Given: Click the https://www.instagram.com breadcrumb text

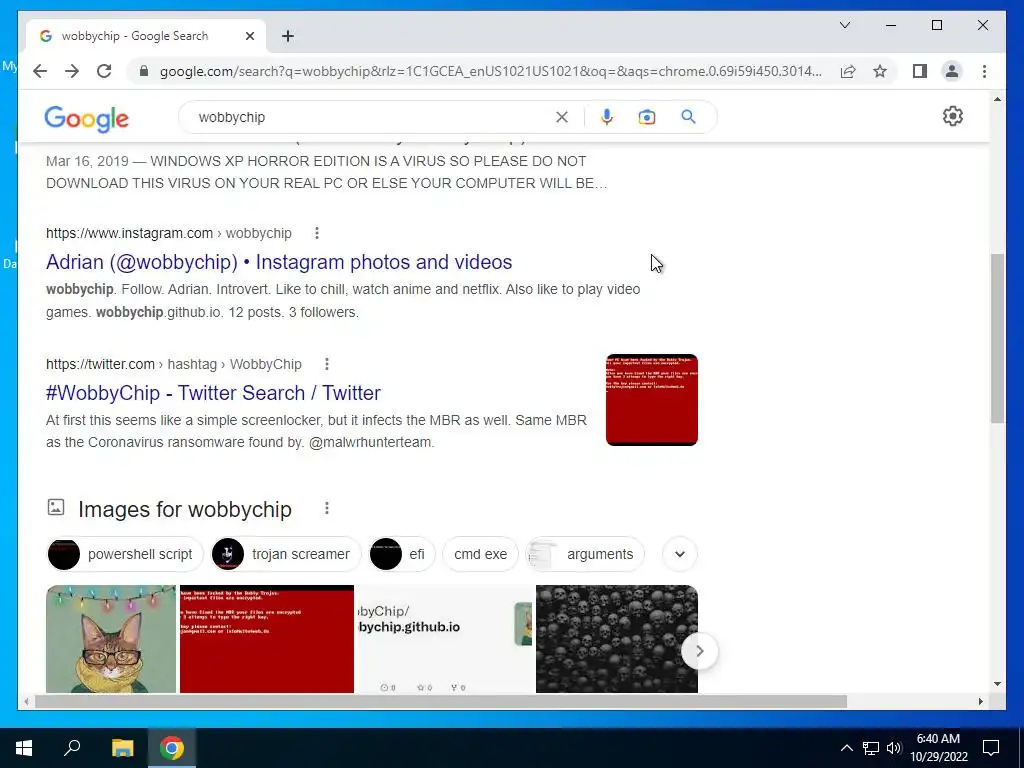Looking at the screenshot, I should point(129,233).
